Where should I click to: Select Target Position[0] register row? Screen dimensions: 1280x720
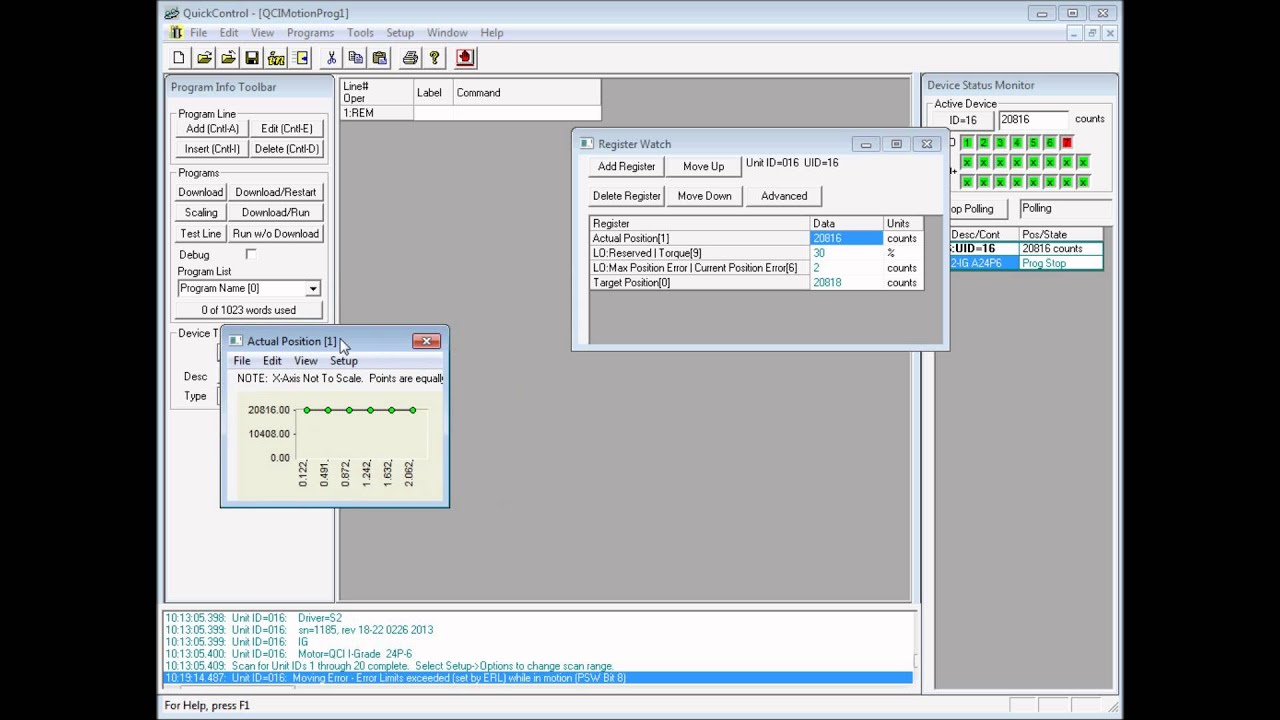(756, 283)
